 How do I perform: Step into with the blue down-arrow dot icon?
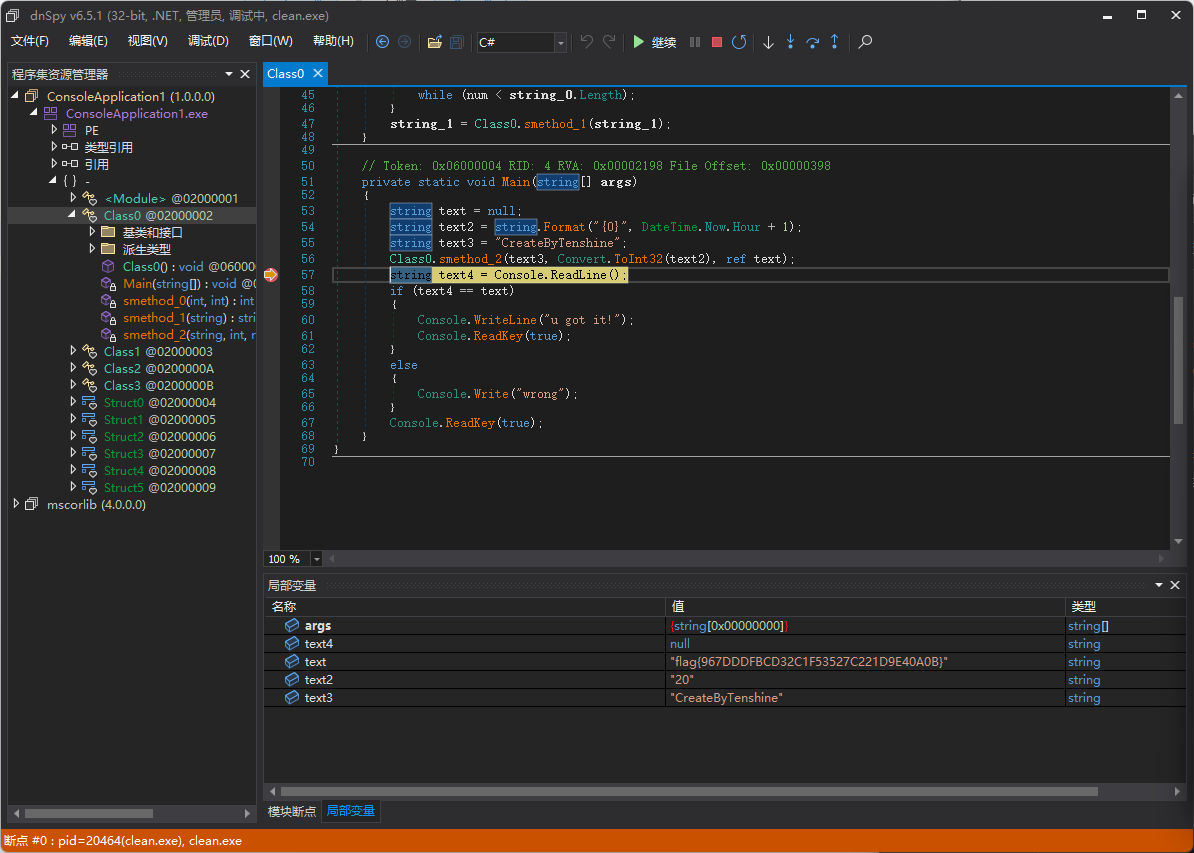click(x=790, y=42)
